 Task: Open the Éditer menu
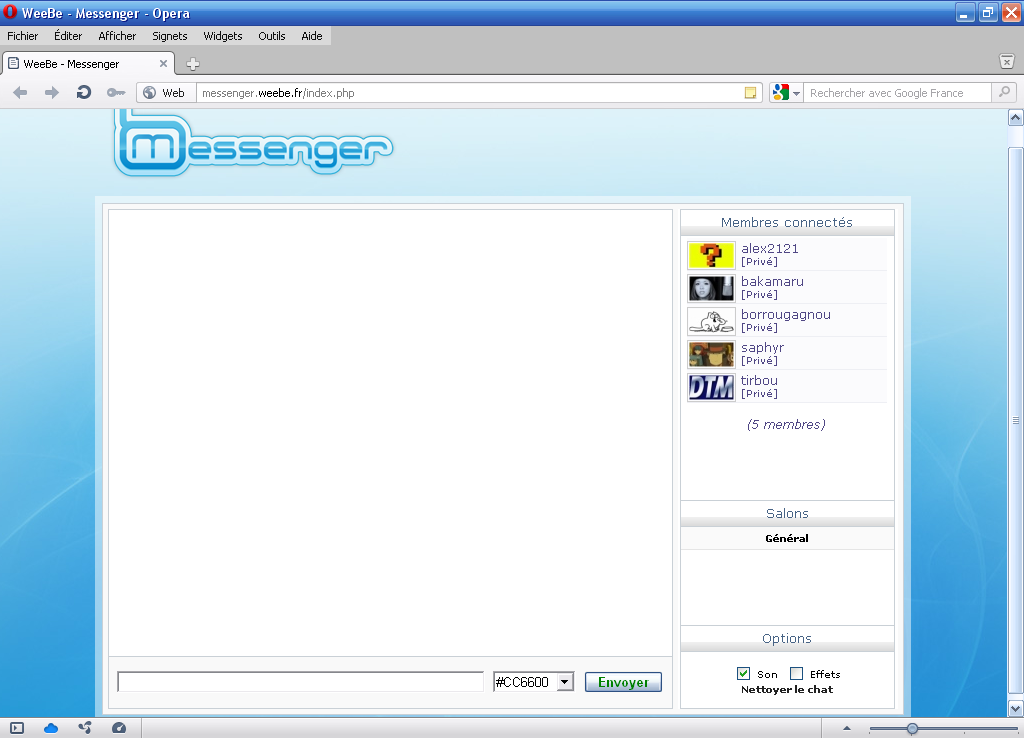point(68,36)
